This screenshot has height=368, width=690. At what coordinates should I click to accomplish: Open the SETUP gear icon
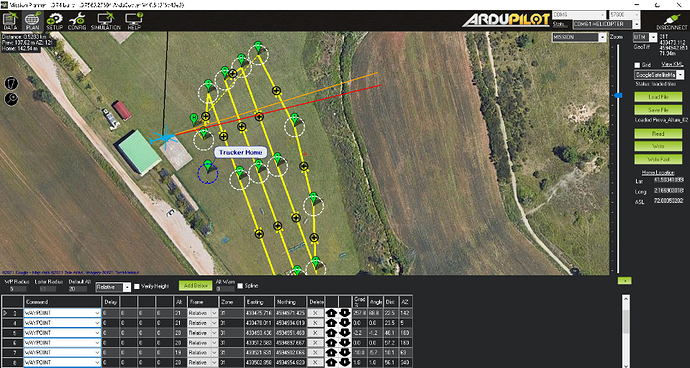pyautogui.click(x=55, y=21)
